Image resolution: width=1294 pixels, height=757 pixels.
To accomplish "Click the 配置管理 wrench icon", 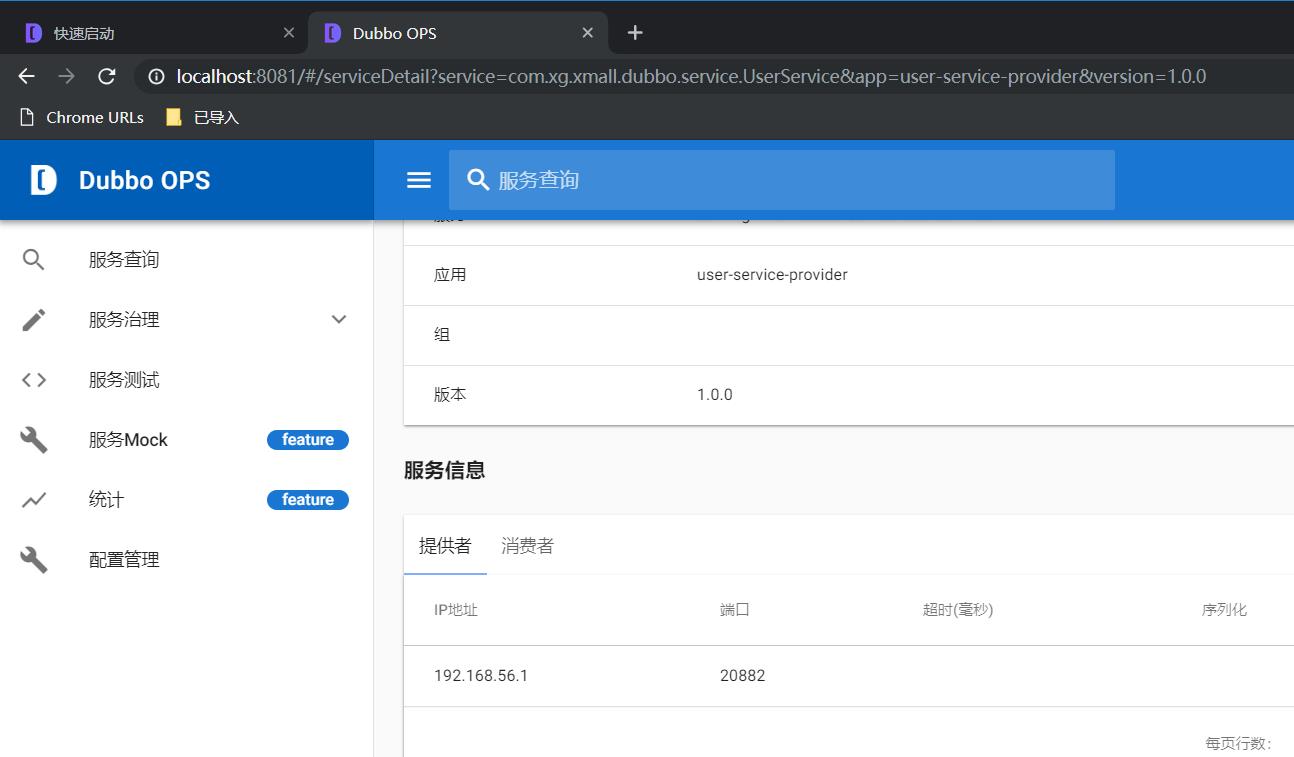I will [34, 560].
